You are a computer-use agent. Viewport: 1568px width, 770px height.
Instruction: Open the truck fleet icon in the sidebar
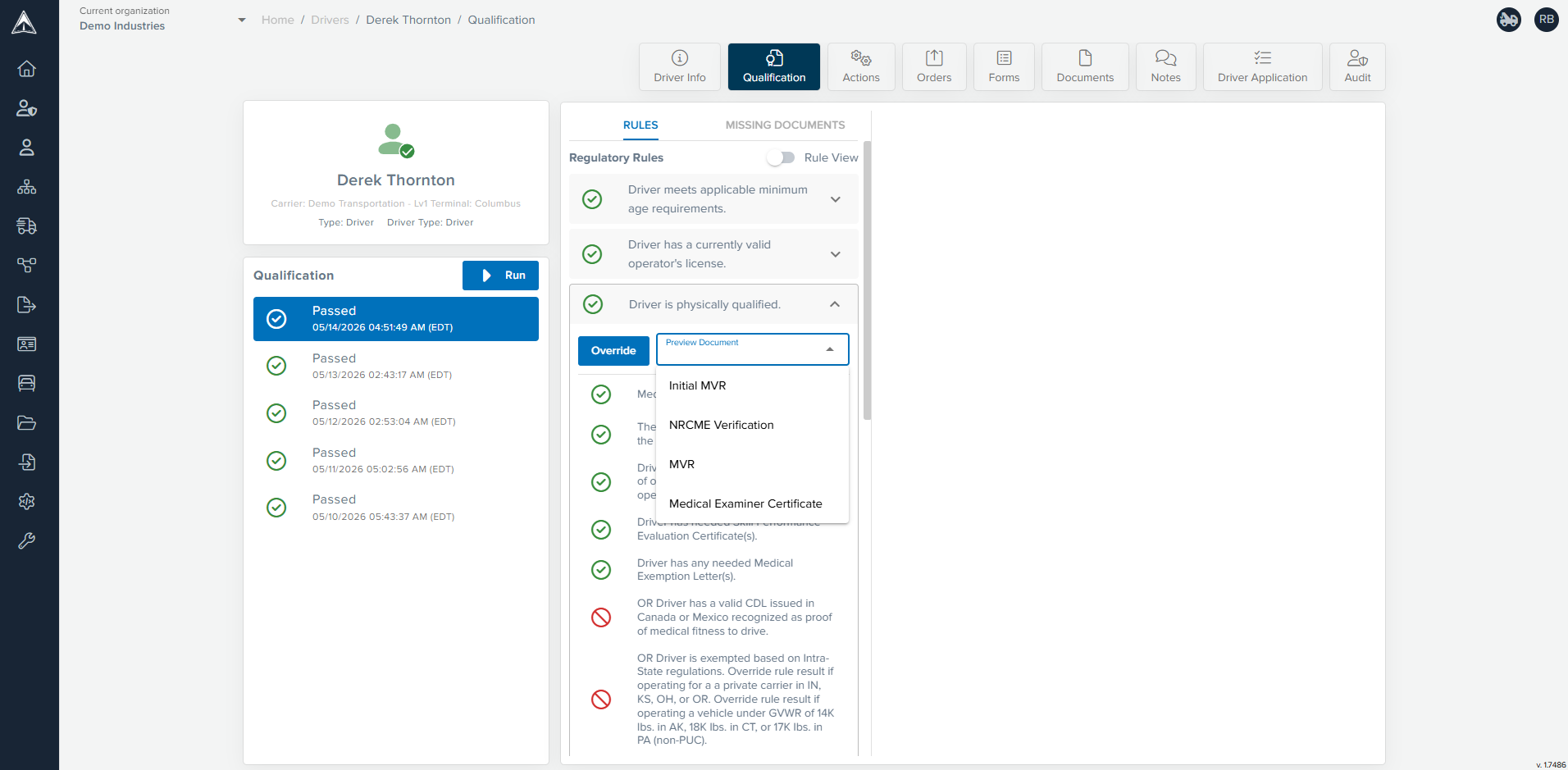(x=26, y=226)
